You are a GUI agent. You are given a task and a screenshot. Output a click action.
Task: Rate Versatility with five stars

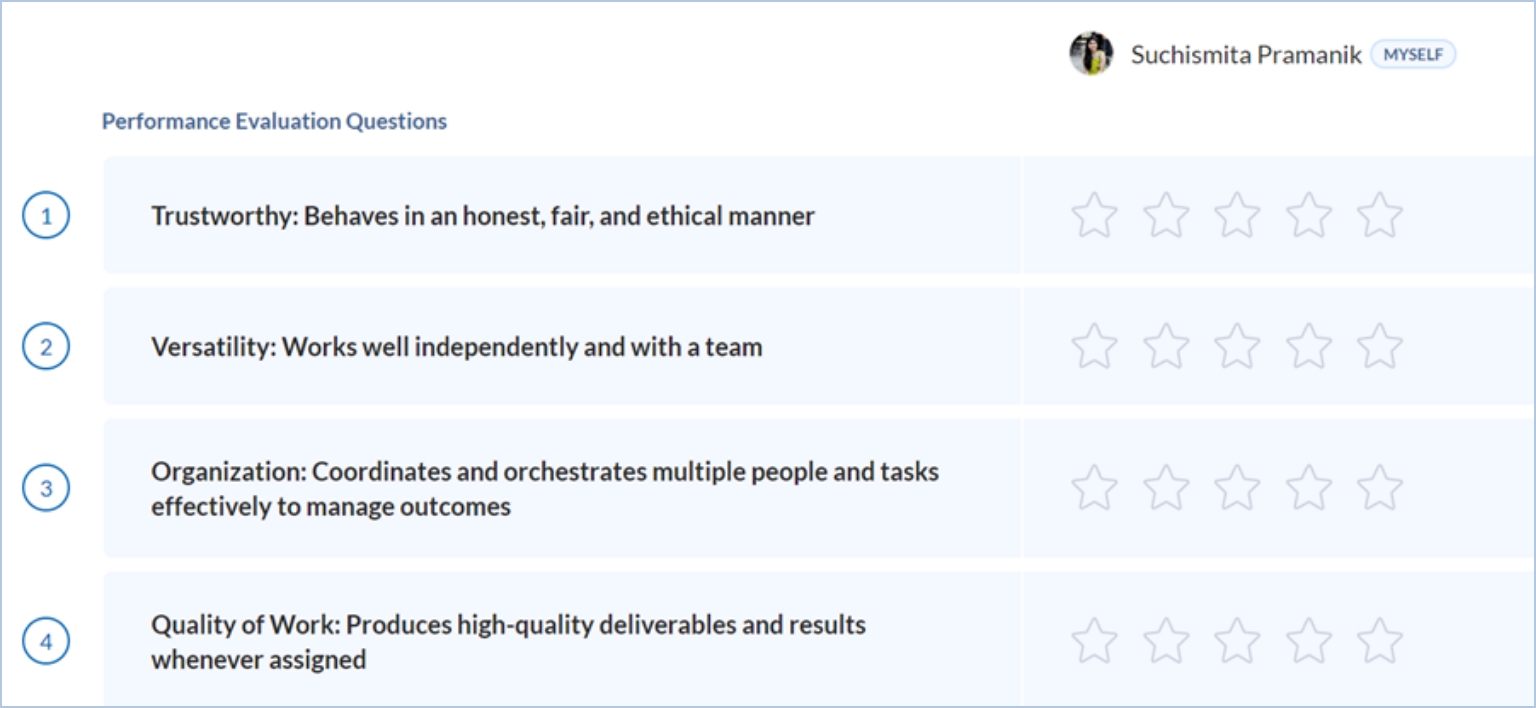tap(1380, 347)
